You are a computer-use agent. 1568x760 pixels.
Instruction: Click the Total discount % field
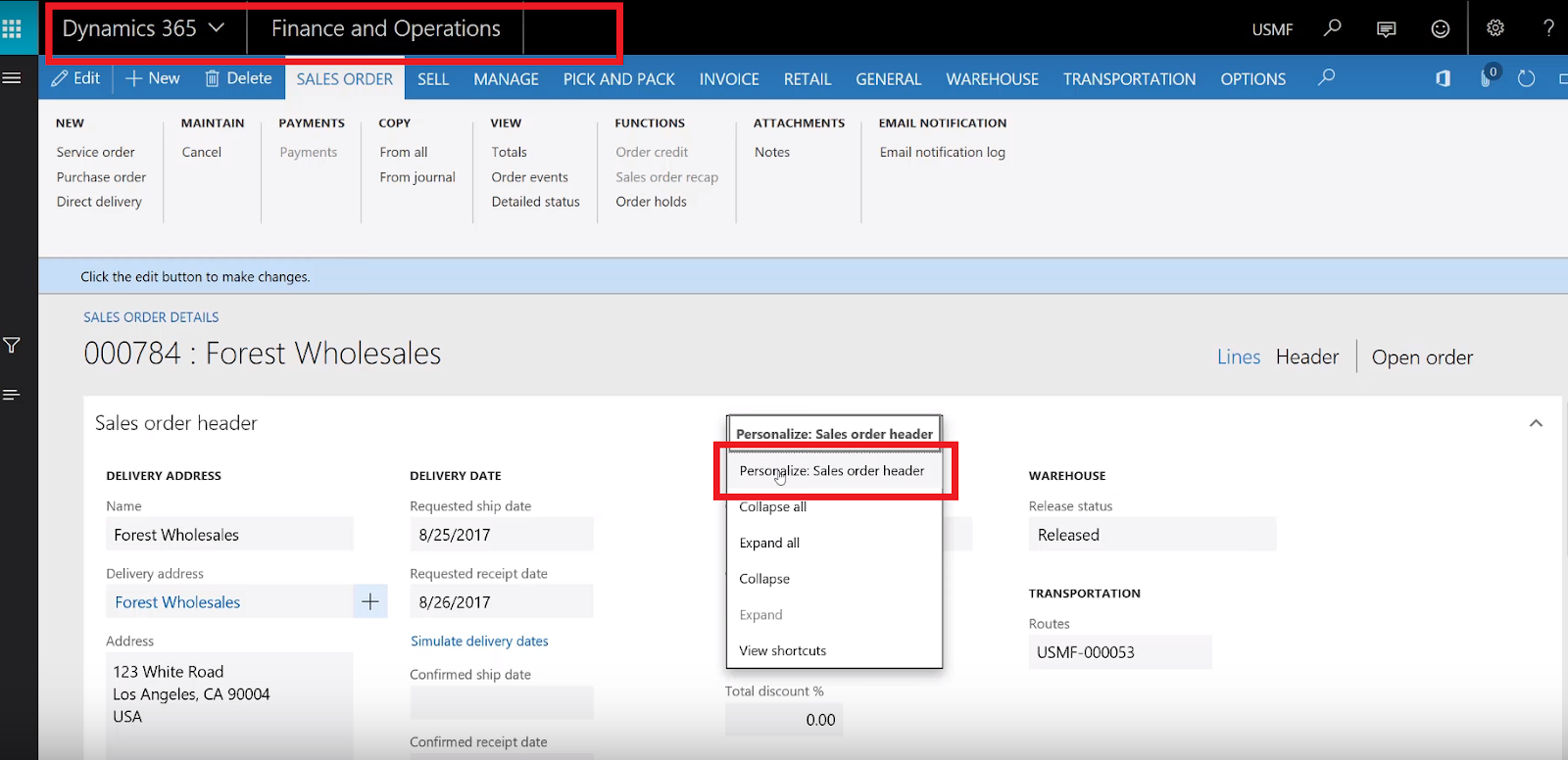[784, 720]
